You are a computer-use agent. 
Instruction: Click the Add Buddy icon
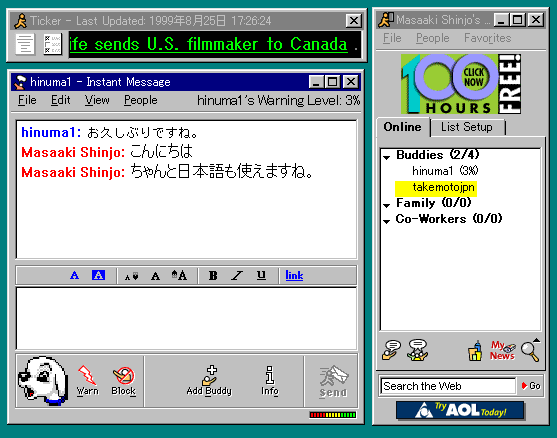click(x=209, y=380)
